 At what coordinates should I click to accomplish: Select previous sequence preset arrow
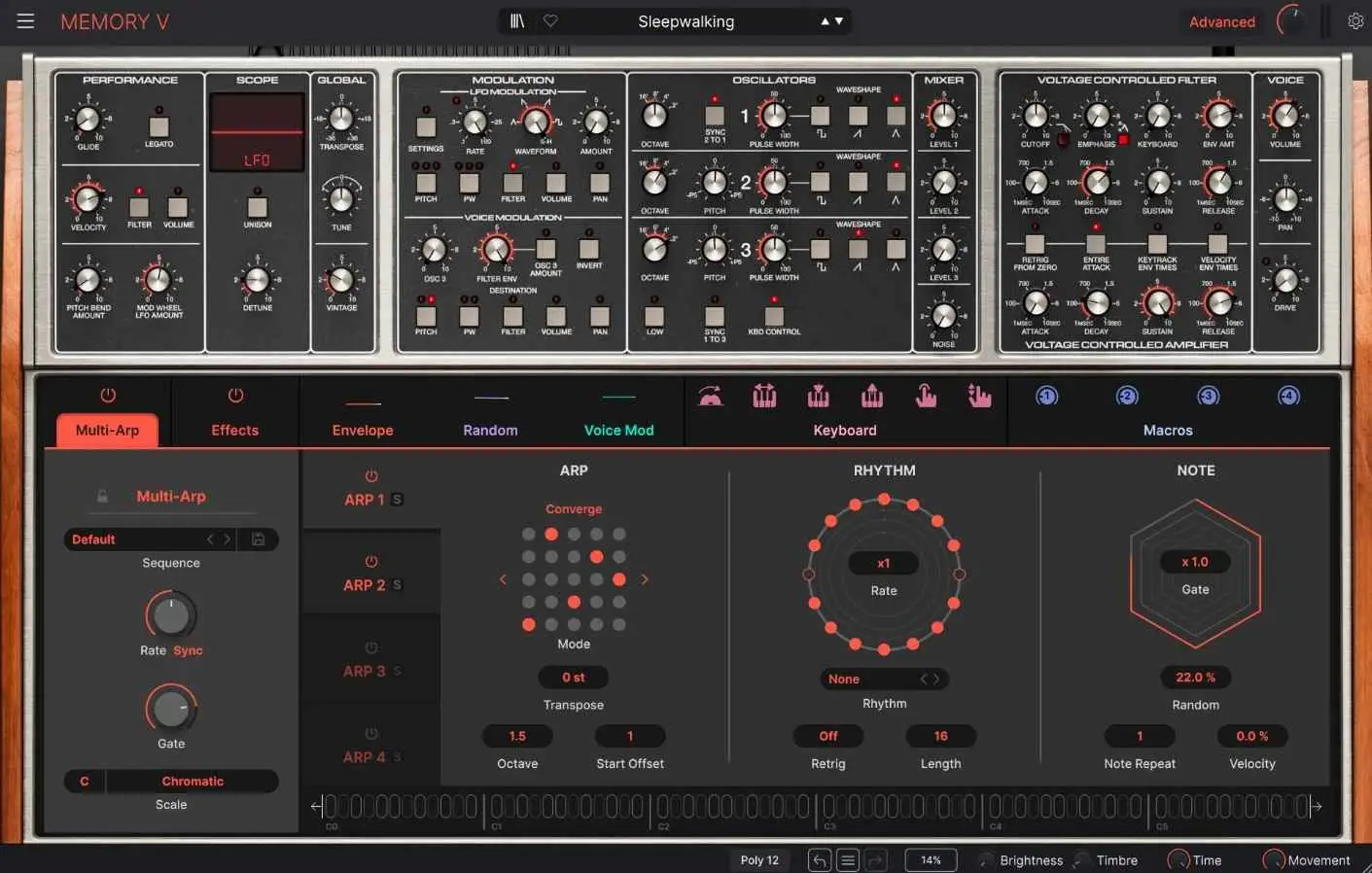(210, 539)
